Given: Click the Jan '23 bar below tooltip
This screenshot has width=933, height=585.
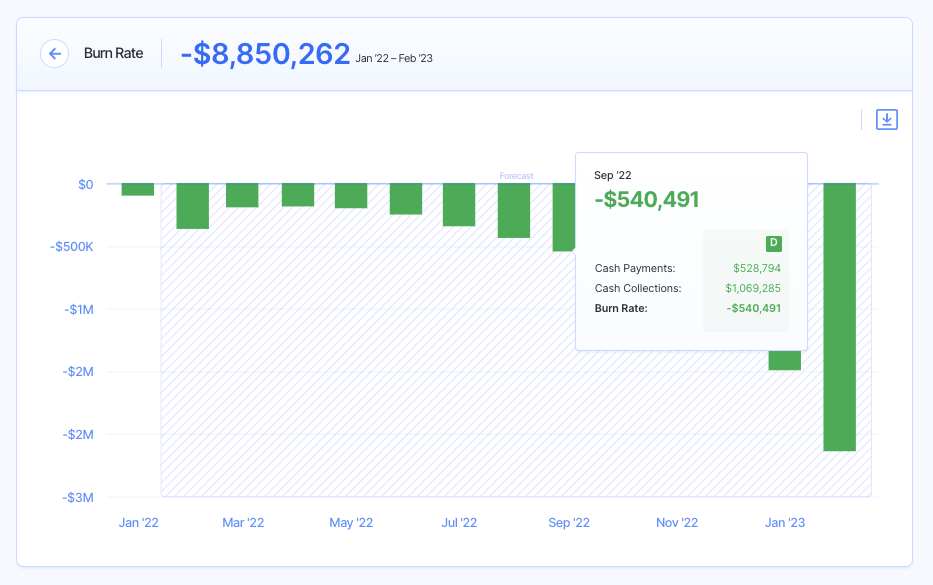Looking at the screenshot, I should [785, 360].
